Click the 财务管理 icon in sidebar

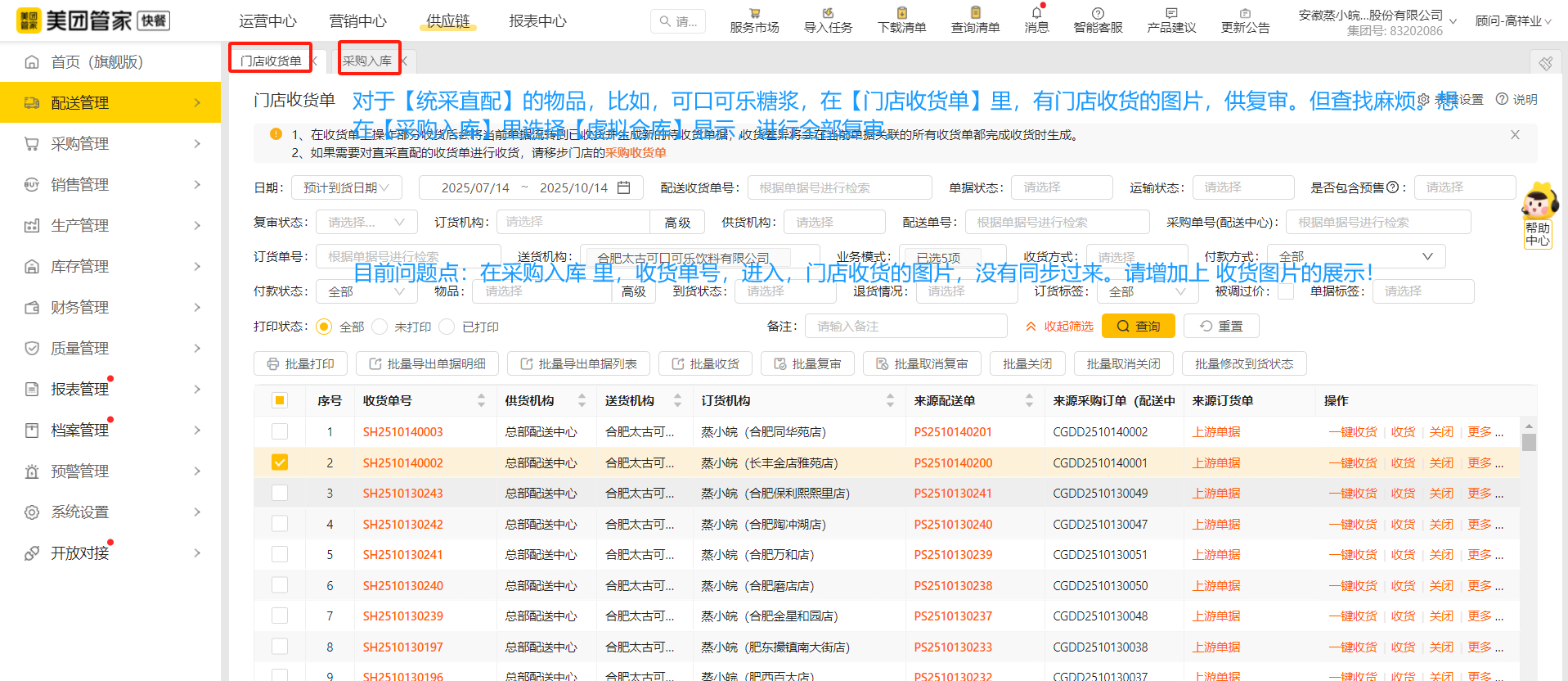[x=32, y=308]
